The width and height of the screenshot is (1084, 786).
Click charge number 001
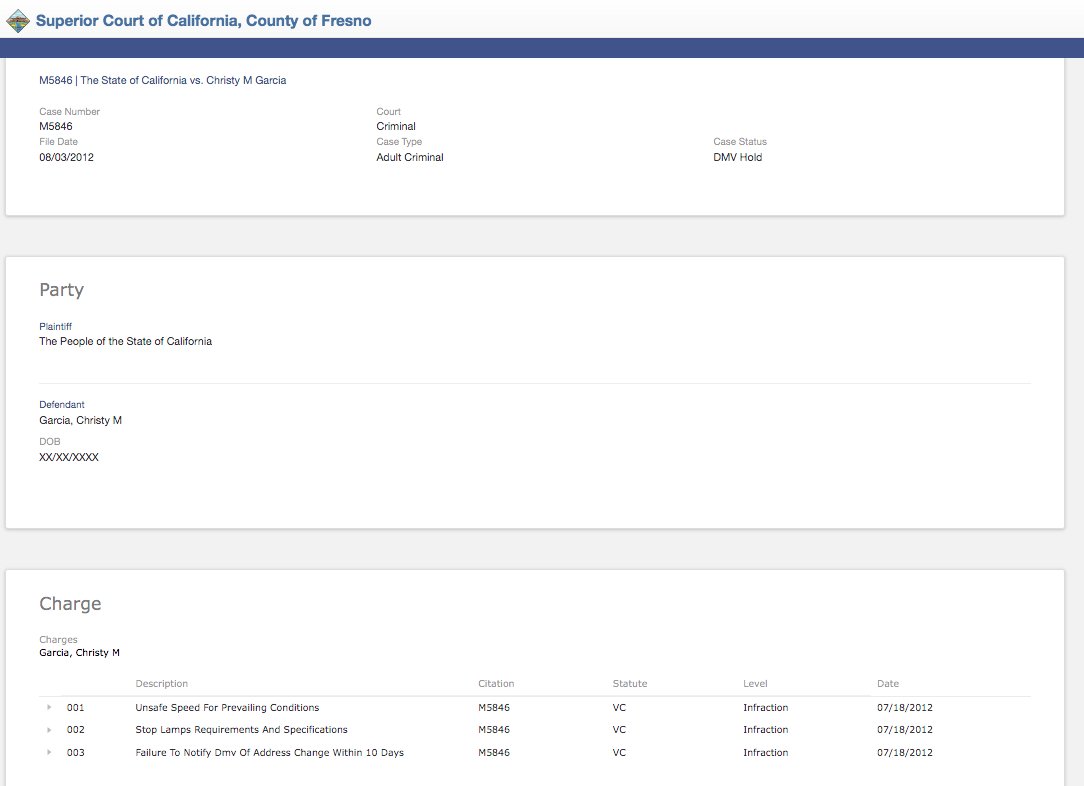point(75,707)
